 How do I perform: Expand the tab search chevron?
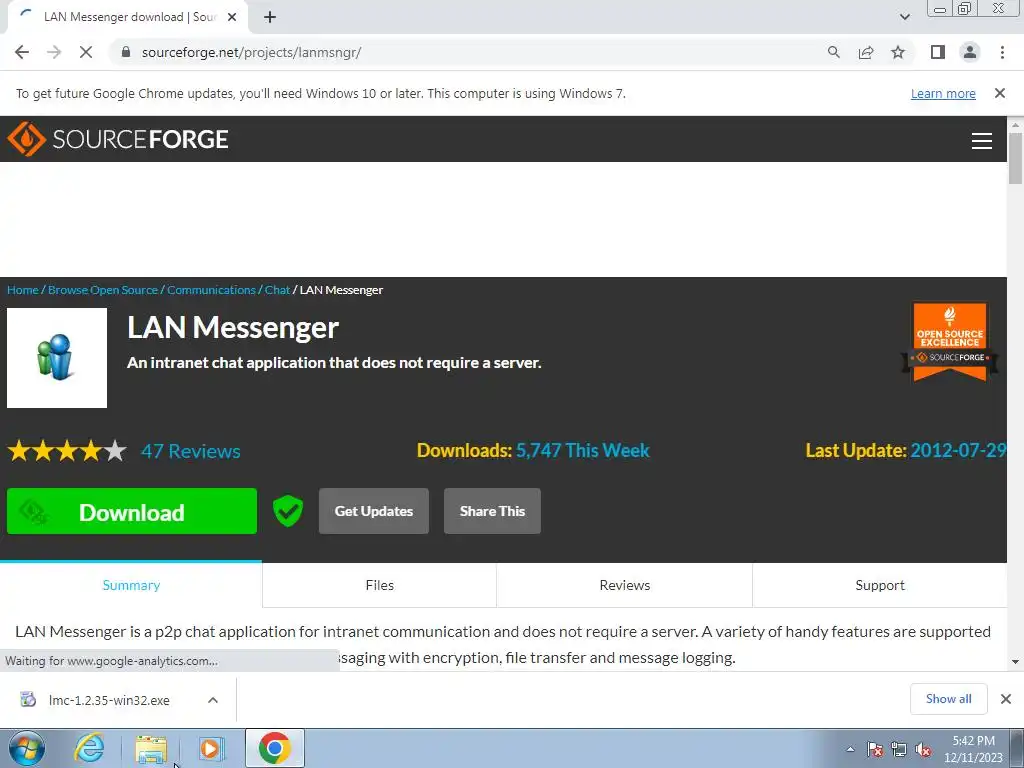click(904, 17)
